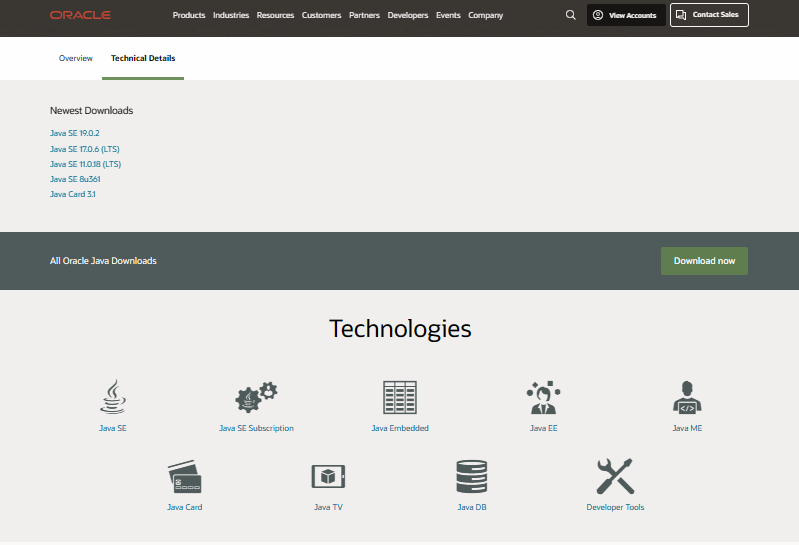Screen dimensions: 799x545
Task: Click the Java Card credit card icon
Action: point(184,476)
